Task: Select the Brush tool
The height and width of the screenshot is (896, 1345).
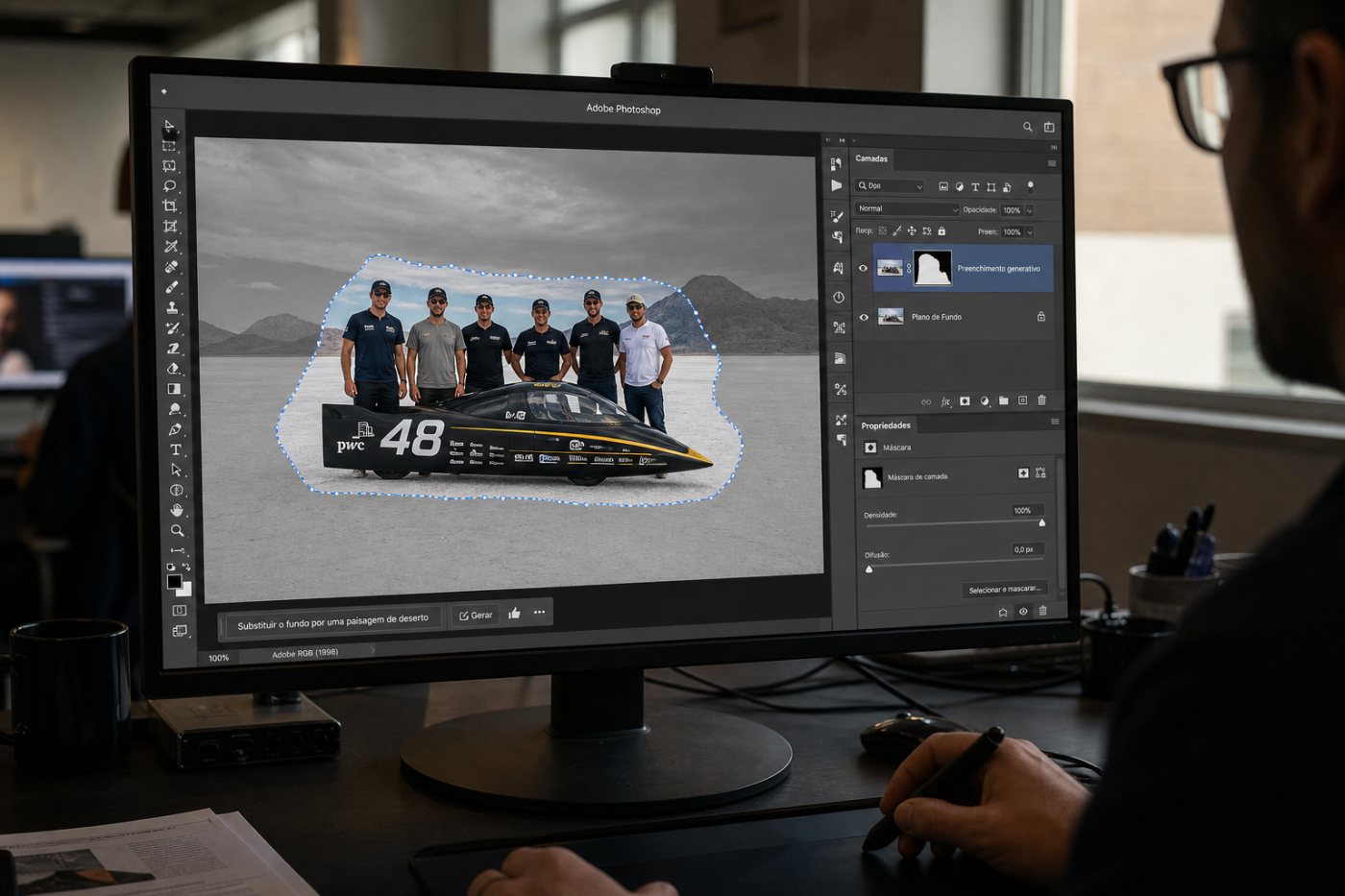Action: point(172,287)
